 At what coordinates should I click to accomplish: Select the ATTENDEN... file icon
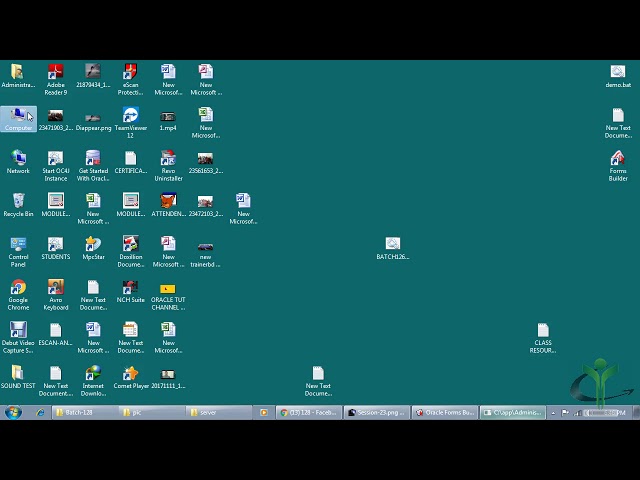(x=168, y=205)
